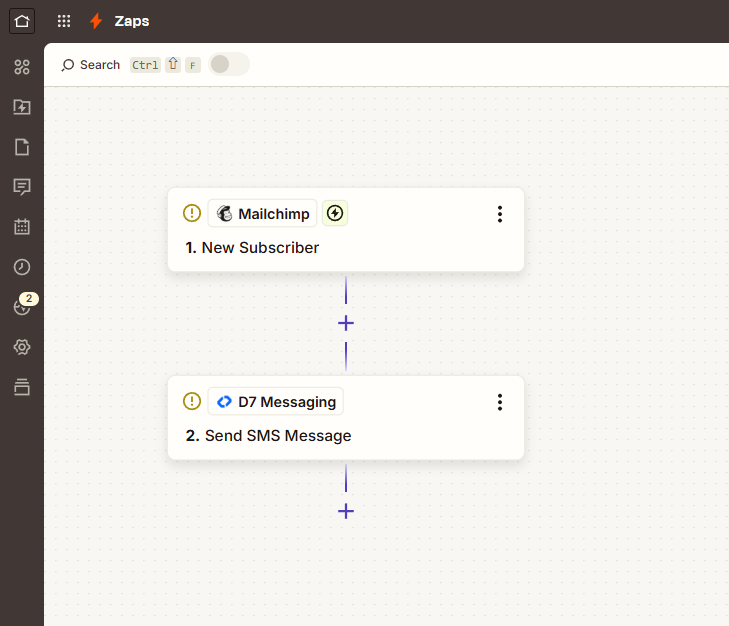Open the apps grid menu
This screenshot has width=729, height=626.
point(64,21)
